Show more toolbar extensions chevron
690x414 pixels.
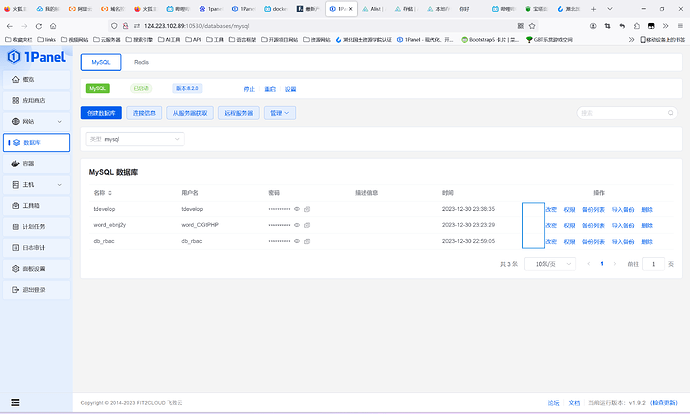(x=665, y=26)
